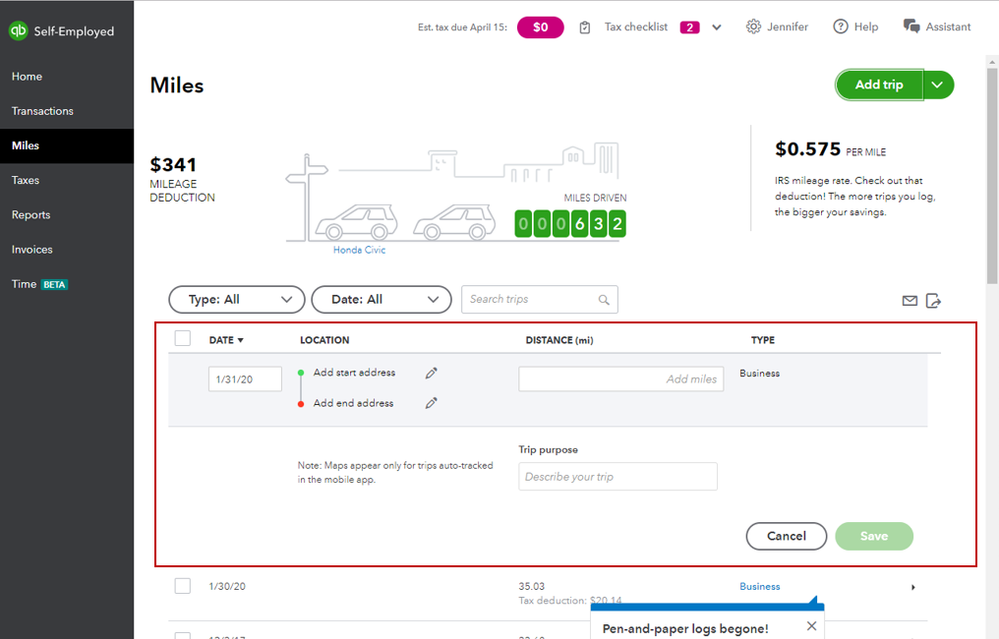Cancel the new trip entry
The height and width of the screenshot is (639, 999).
point(786,536)
